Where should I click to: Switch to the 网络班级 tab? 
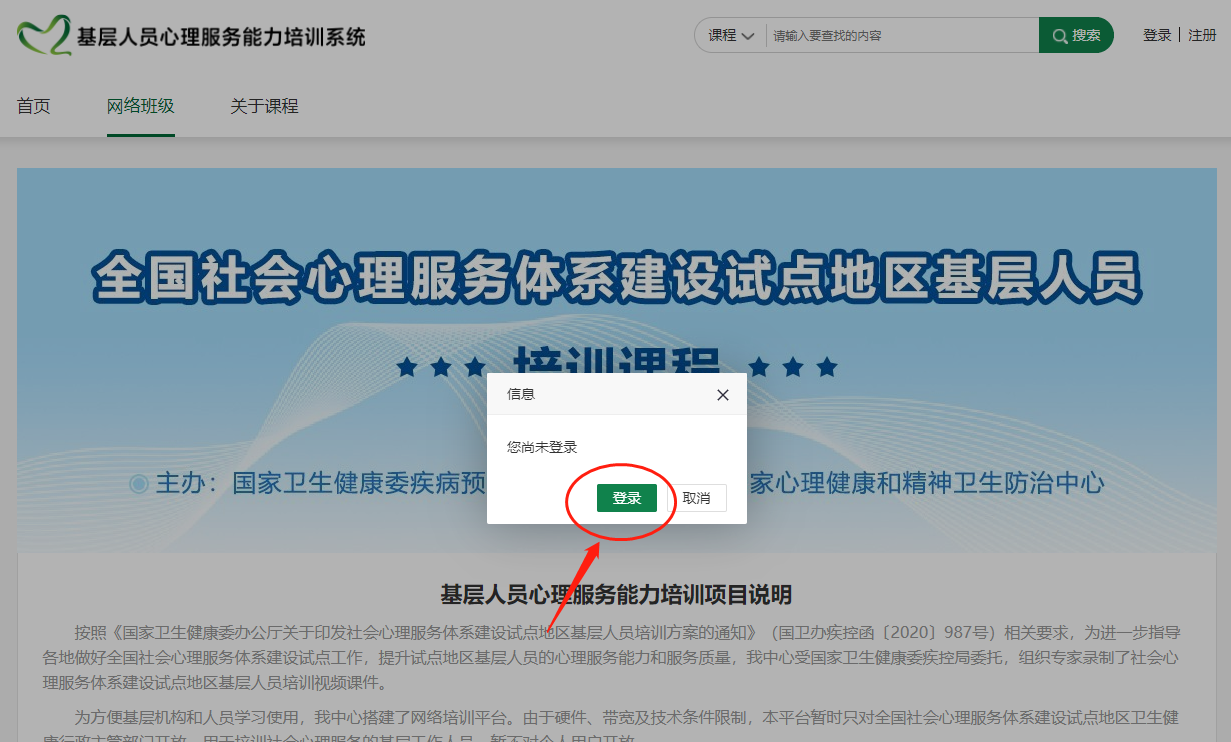click(x=141, y=106)
